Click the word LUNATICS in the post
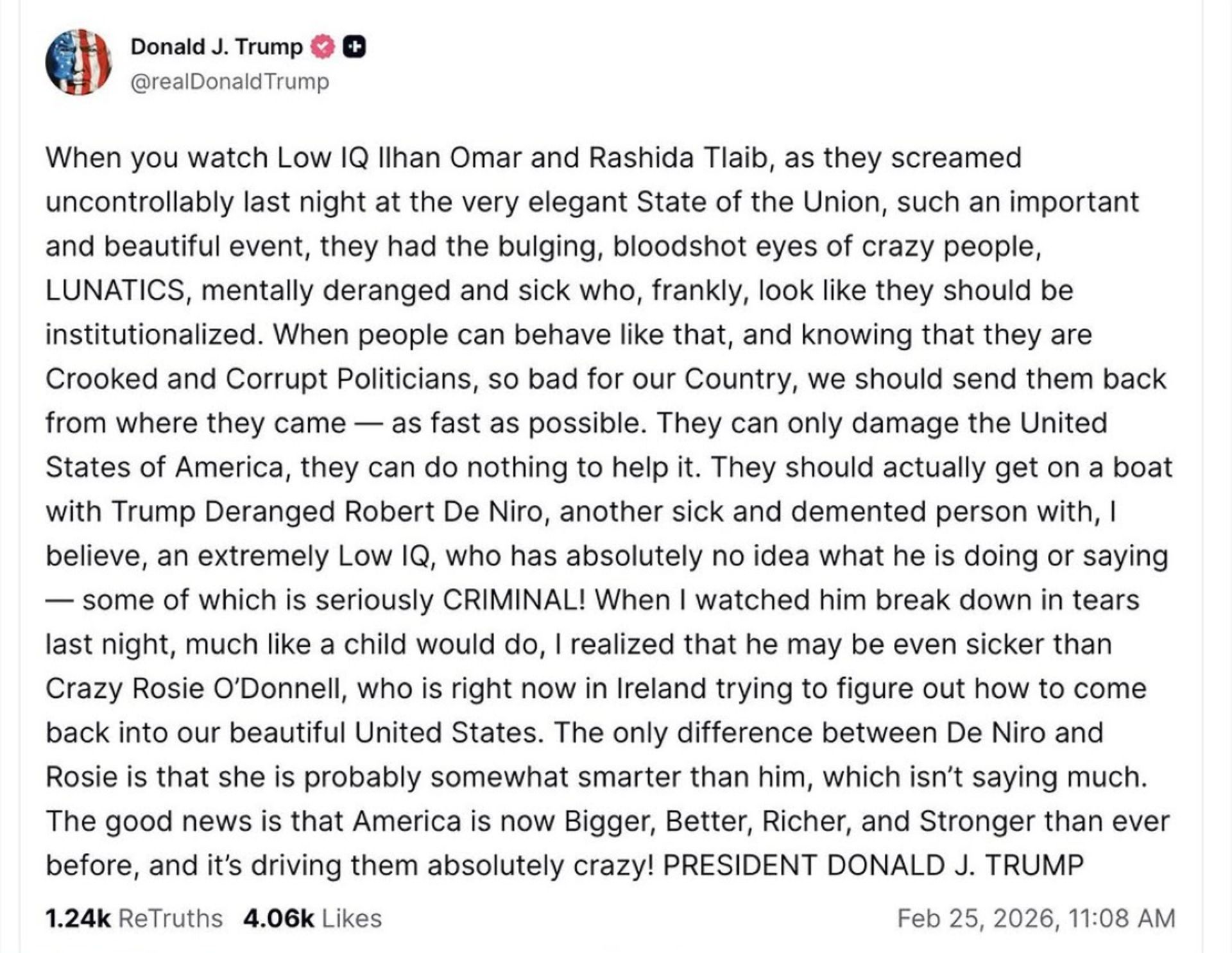Image resolution: width=1232 pixels, height=953 pixels. 115,291
